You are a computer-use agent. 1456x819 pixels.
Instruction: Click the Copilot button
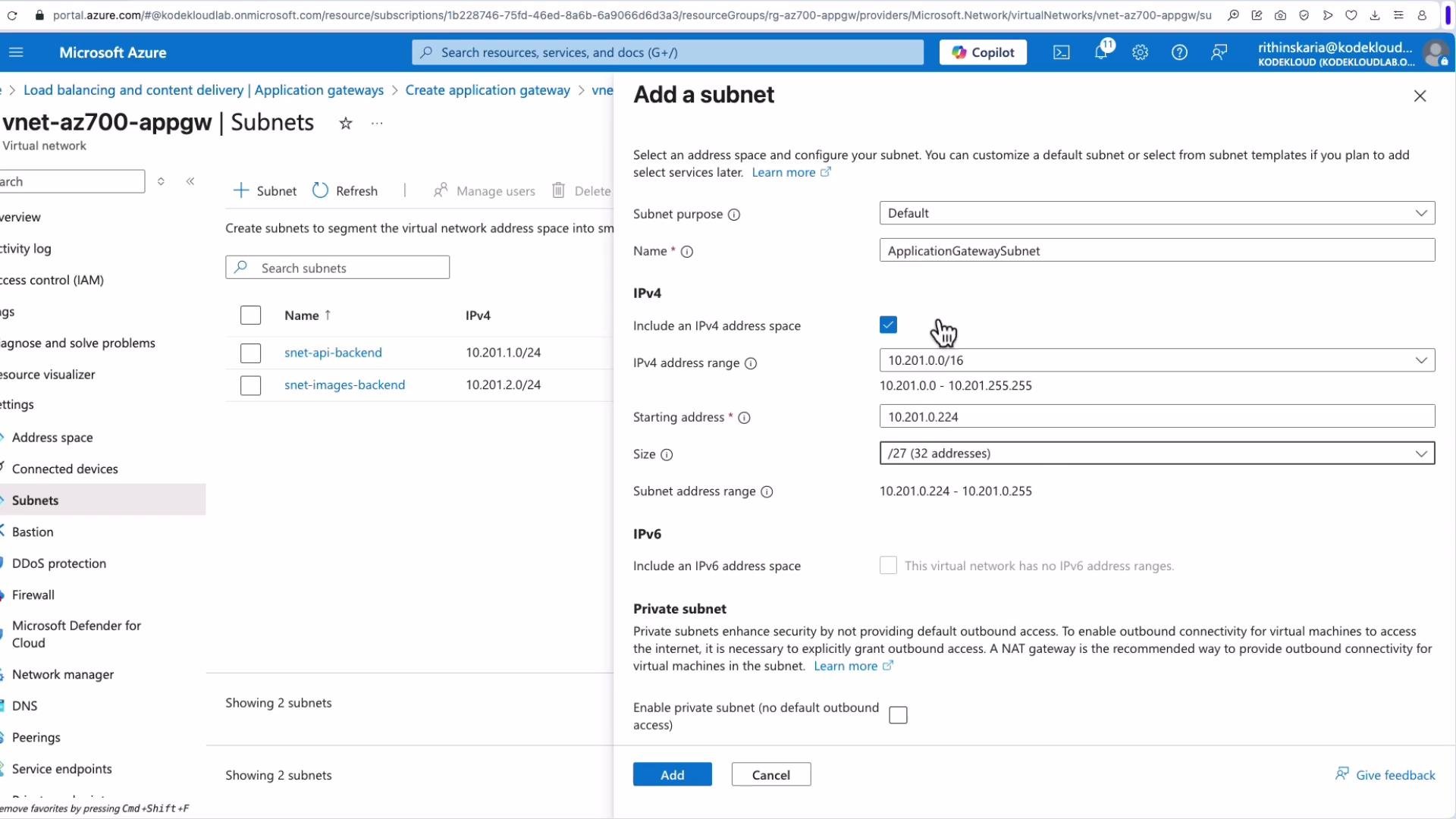tap(983, 52)
